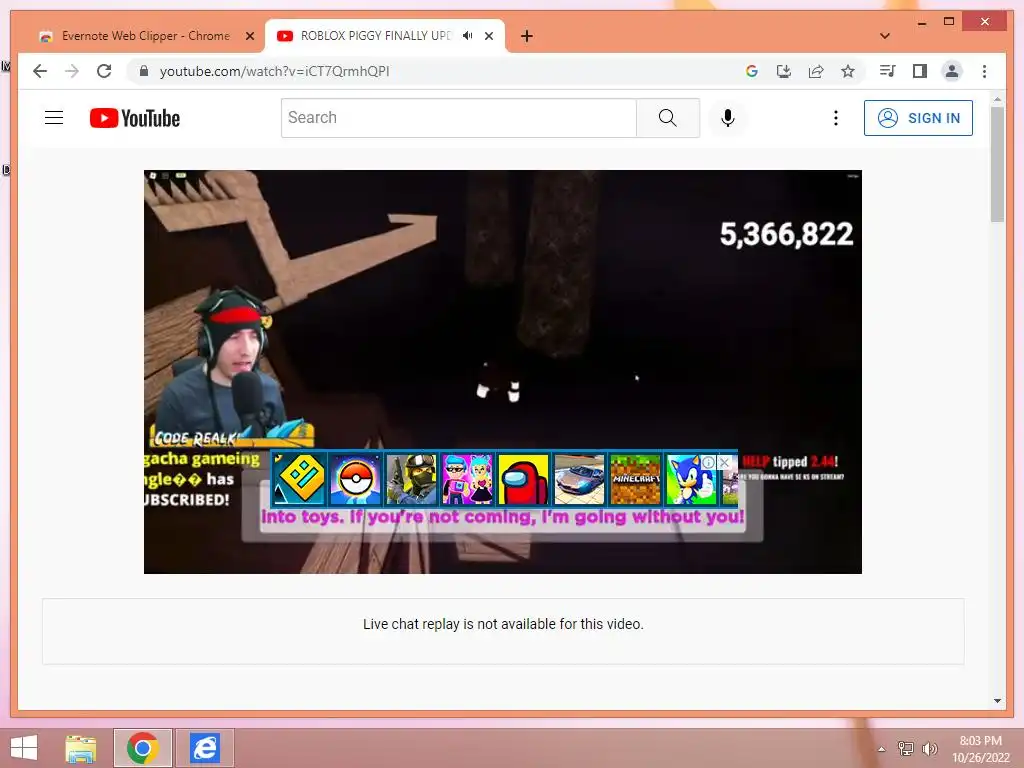Share this page via share icon

(816, 71)
